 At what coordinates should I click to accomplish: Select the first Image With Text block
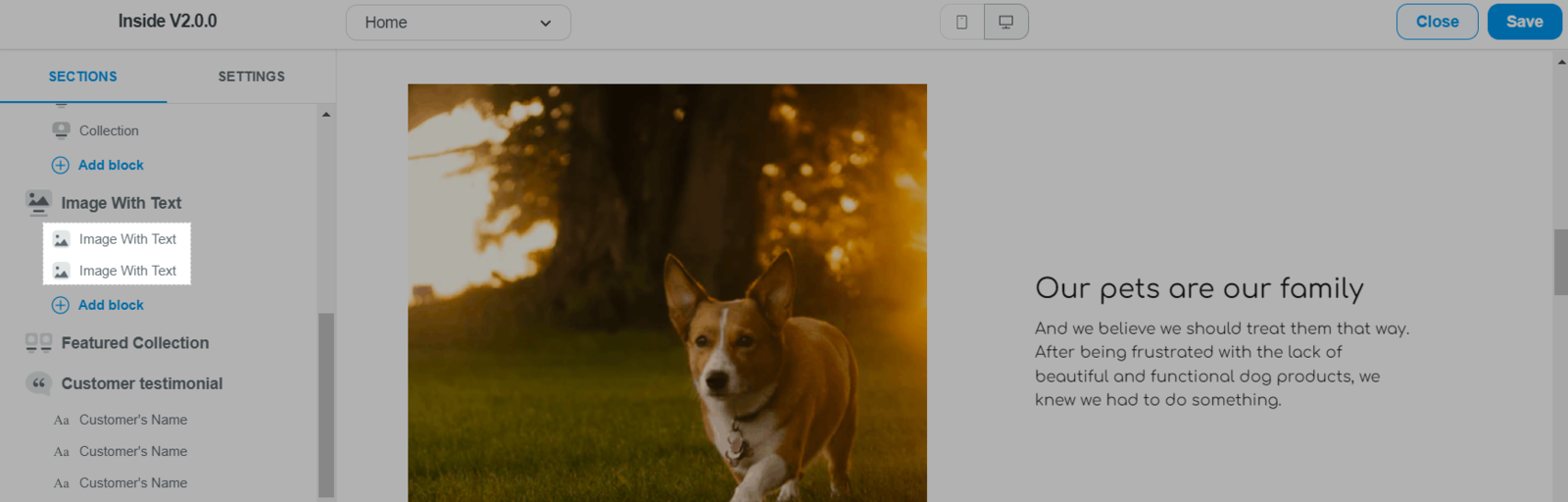pyautogui.click(x=127, y=239)
